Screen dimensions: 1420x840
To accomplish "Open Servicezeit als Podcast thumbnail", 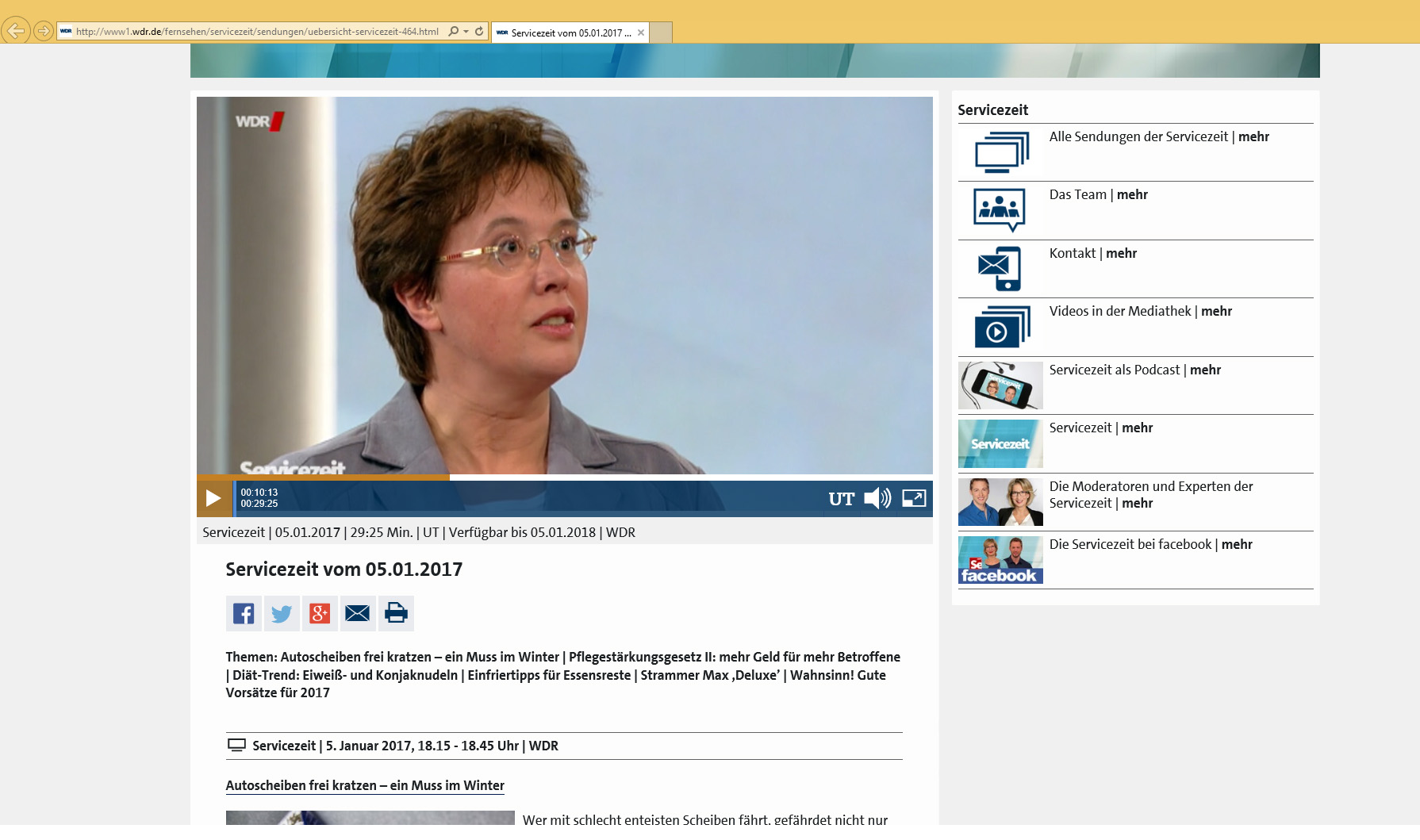I will click(1000, 385).
